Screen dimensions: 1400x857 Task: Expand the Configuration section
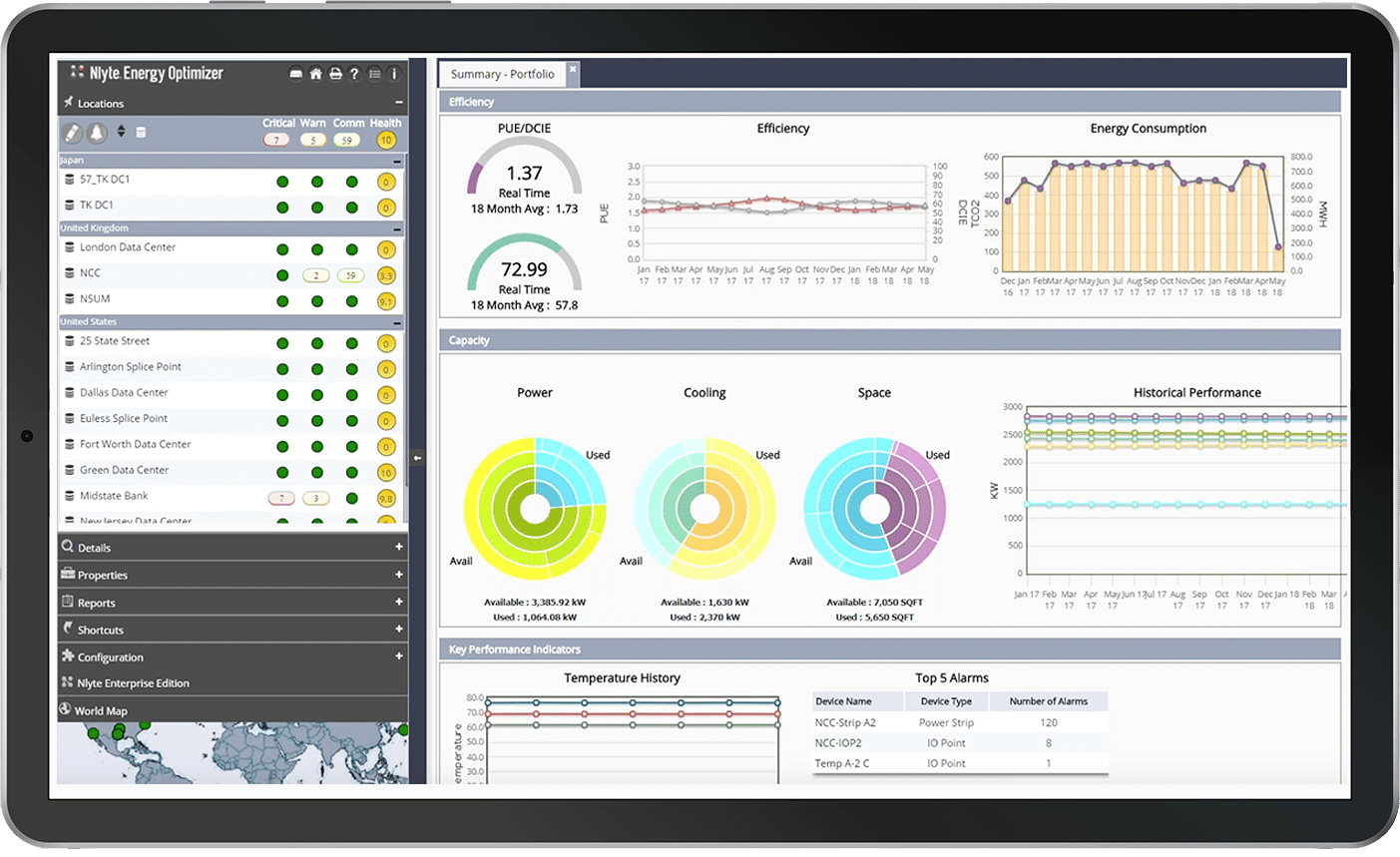110,656
